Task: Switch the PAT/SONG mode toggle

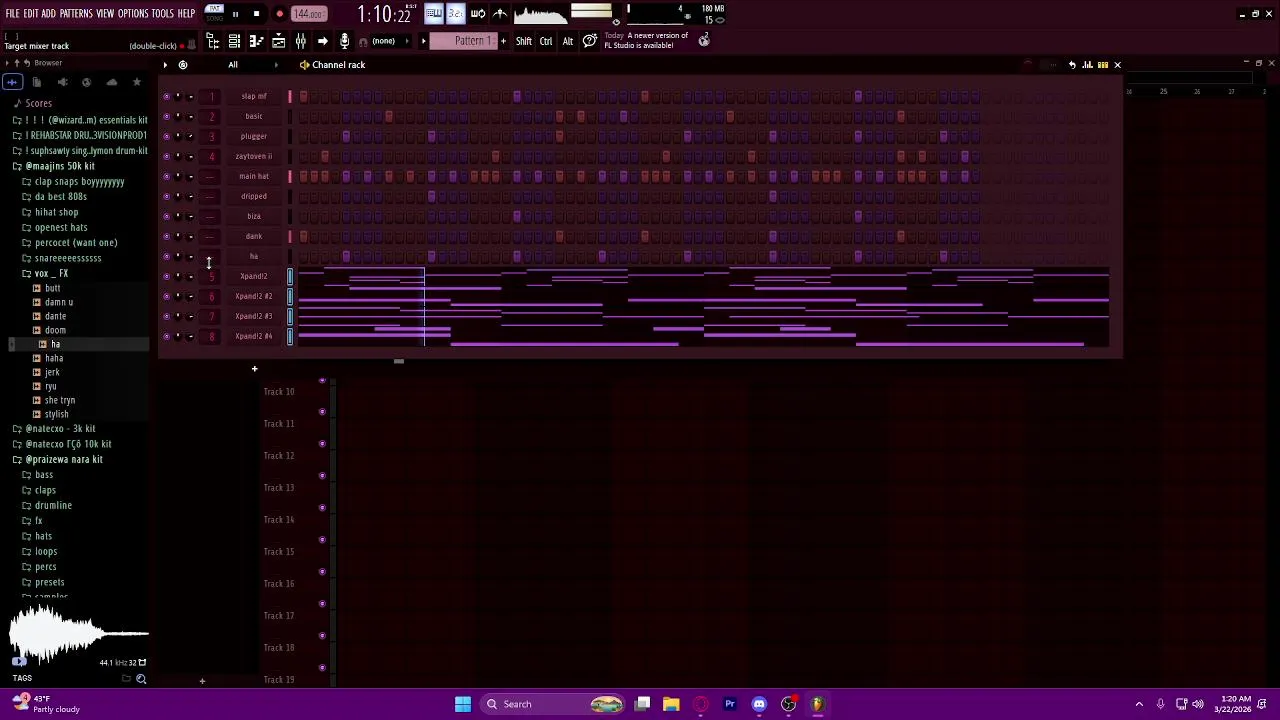Action: [214, 13]
